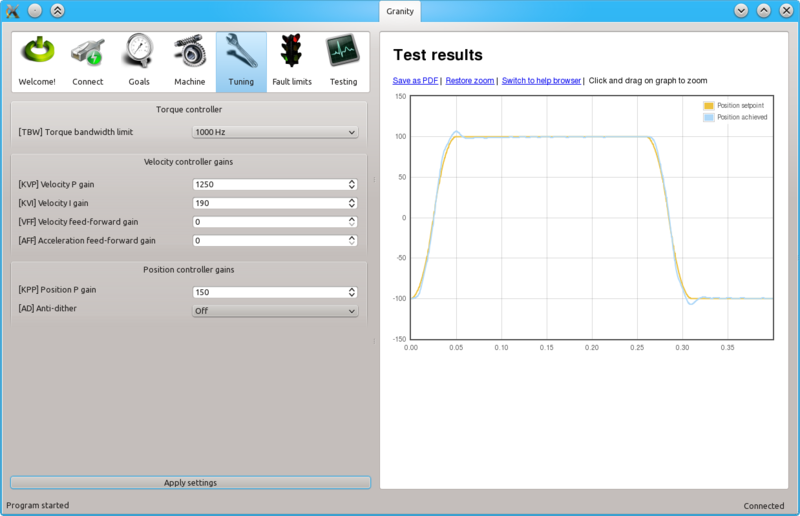Click the Position setpoint legend swatch

(709, 106)
